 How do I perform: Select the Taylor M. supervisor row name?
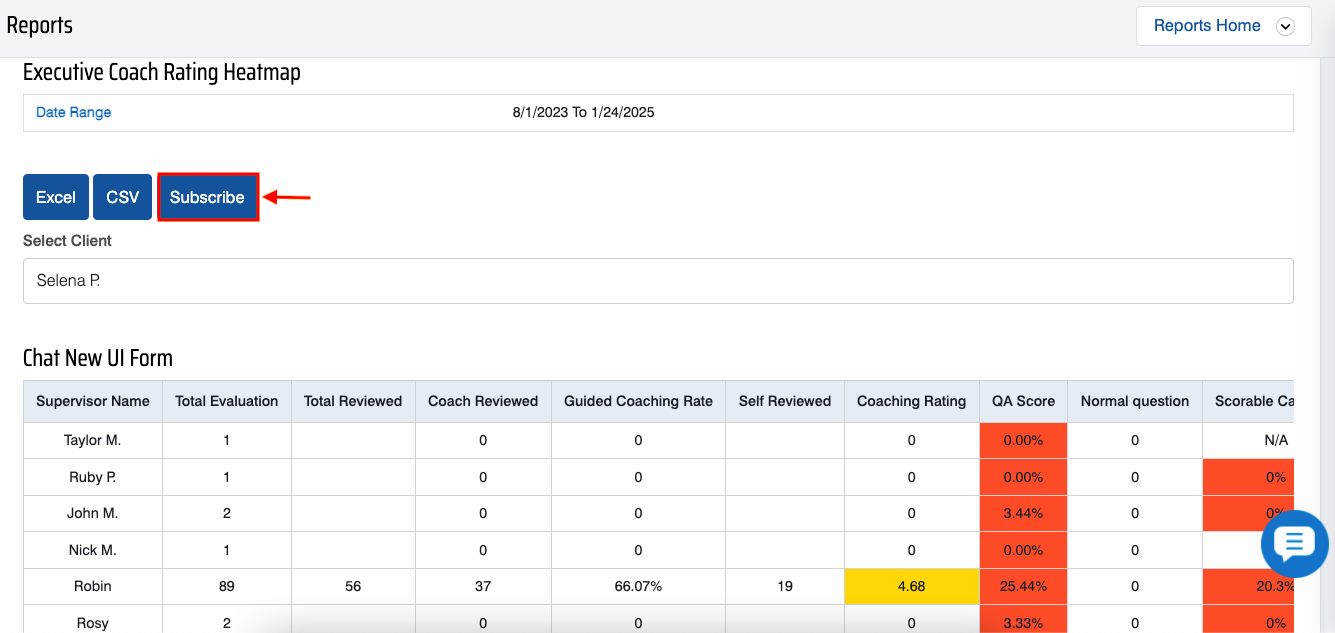[x=92, y=440]
